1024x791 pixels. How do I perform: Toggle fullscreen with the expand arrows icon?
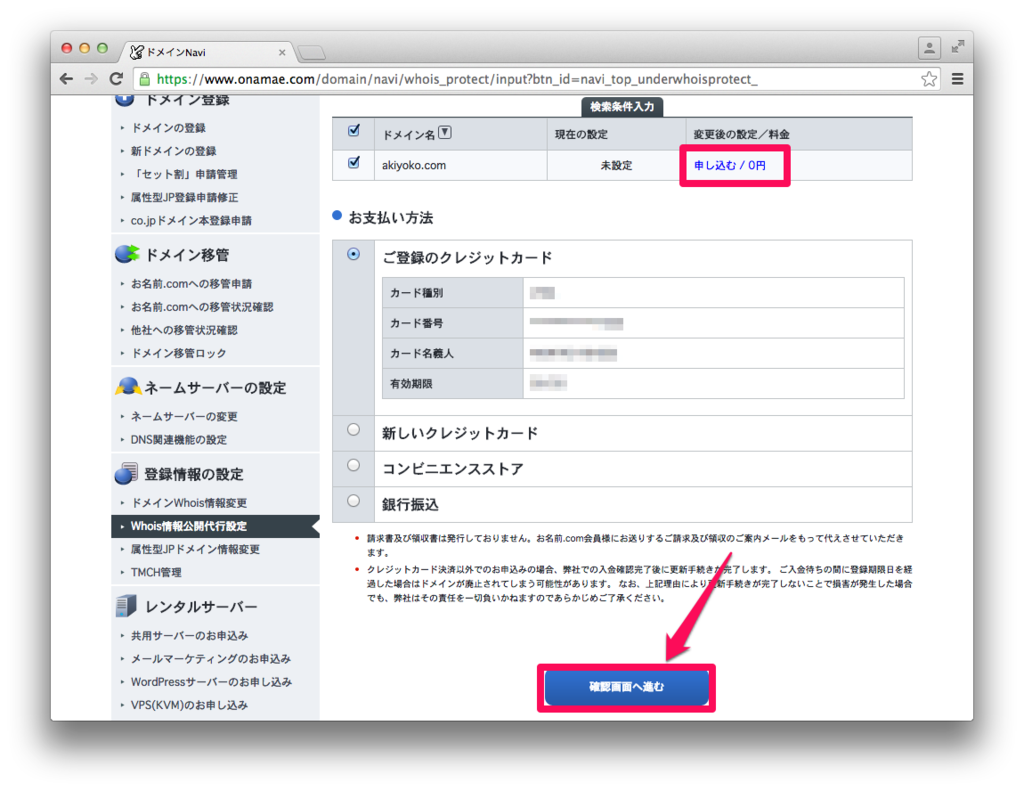[x=957, y=47]
